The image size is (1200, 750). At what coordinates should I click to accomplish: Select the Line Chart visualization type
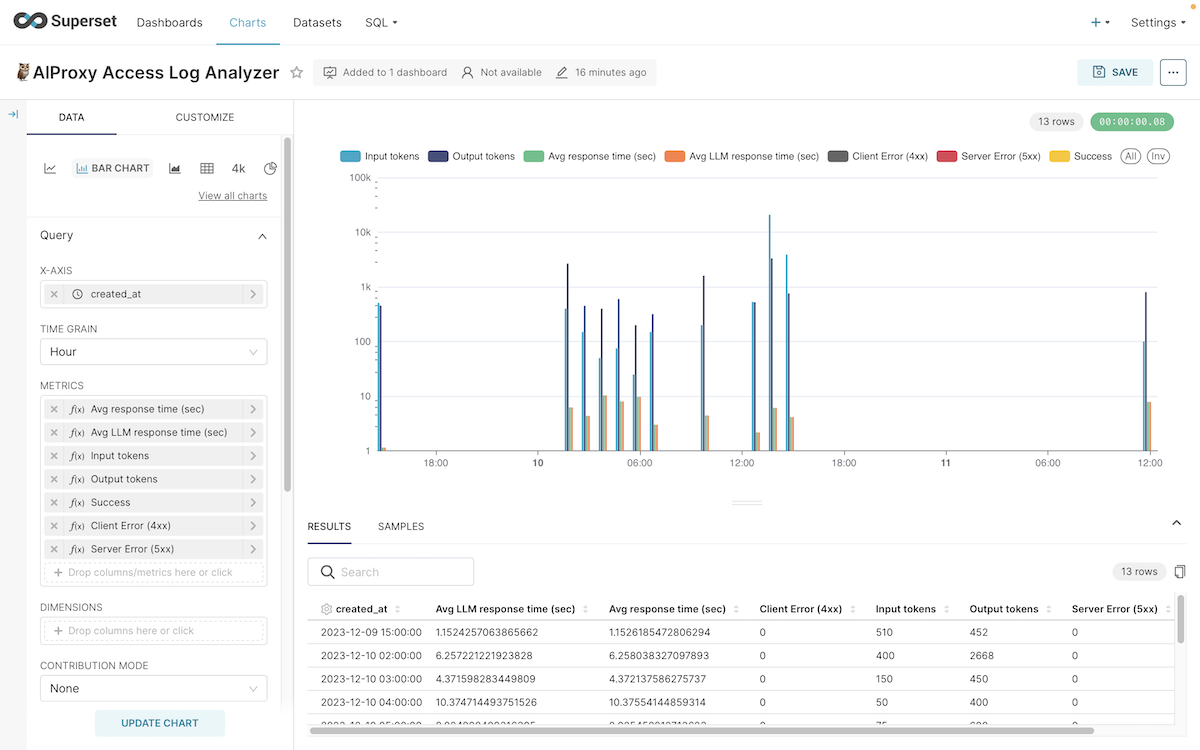pyautogui.click(x=50, y=168)
